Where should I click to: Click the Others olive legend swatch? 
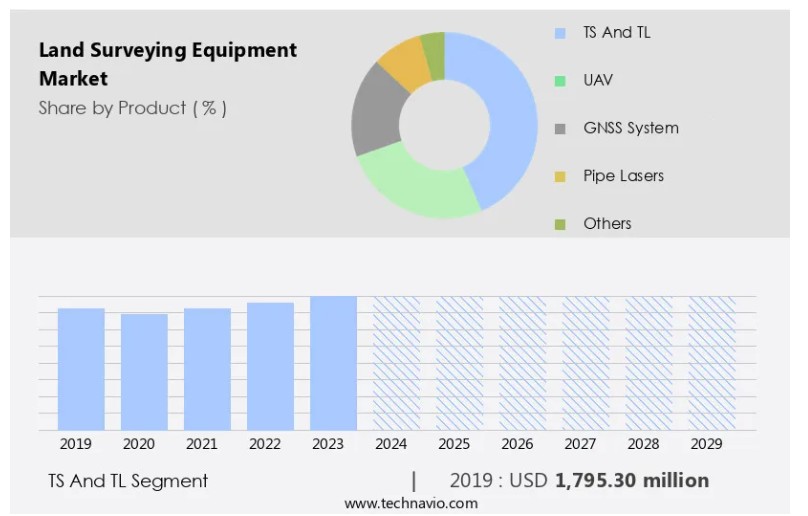click(x=560, y=224)
